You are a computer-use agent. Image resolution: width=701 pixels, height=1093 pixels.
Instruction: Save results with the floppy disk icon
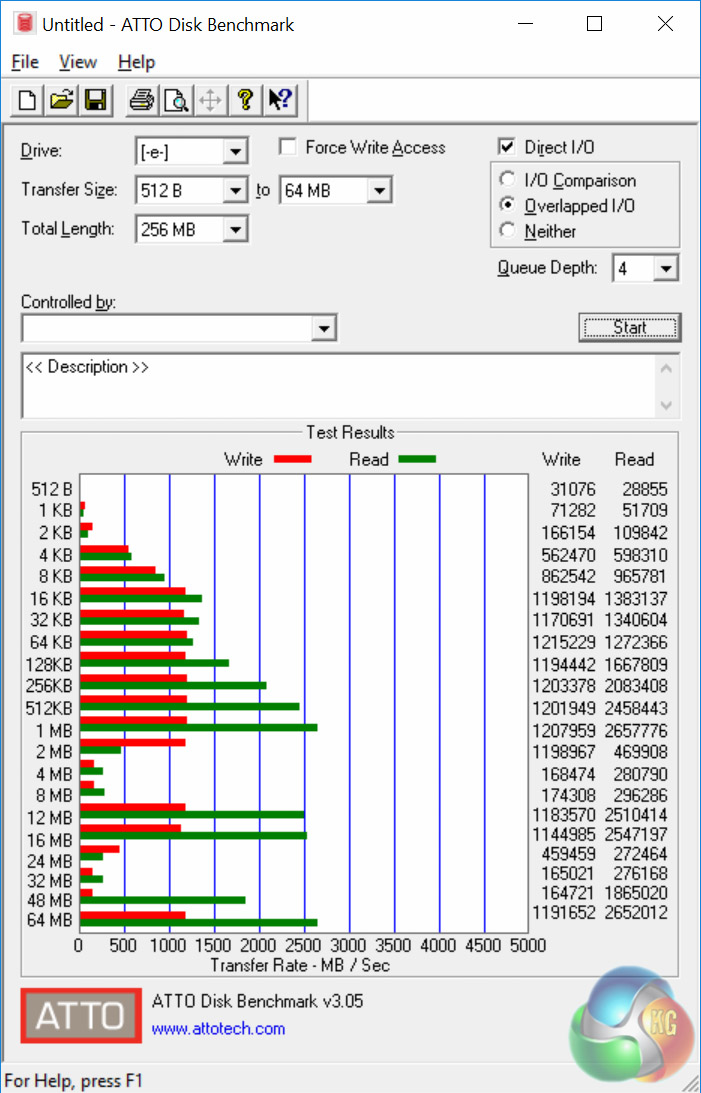tap(95, 100)
